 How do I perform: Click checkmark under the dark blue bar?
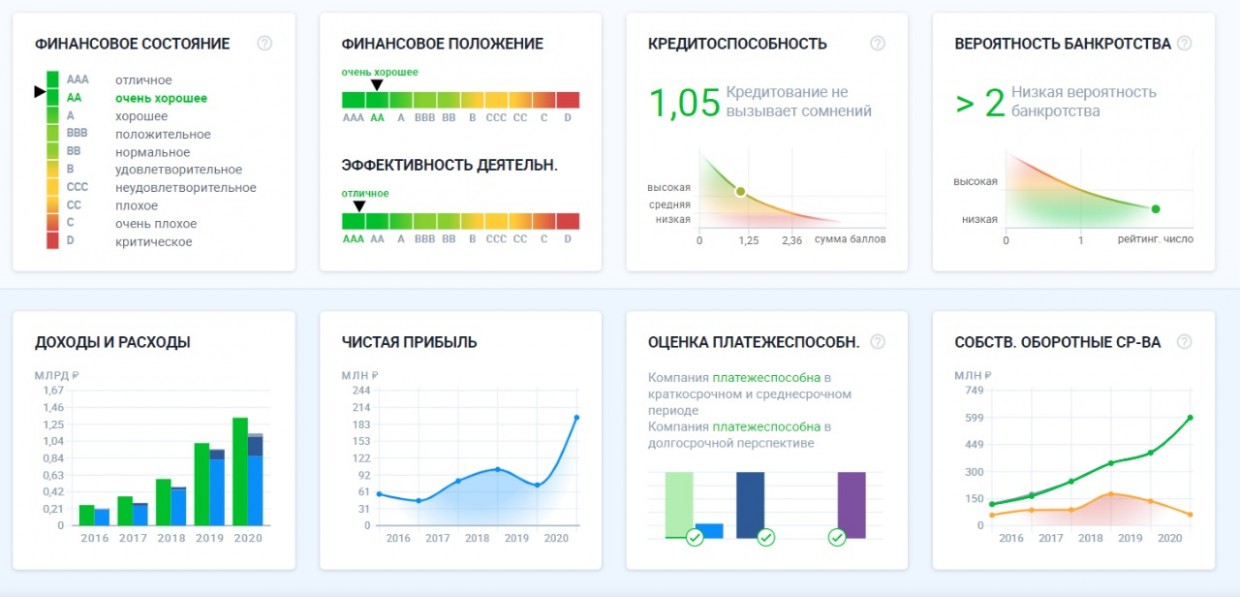(766, 538)
